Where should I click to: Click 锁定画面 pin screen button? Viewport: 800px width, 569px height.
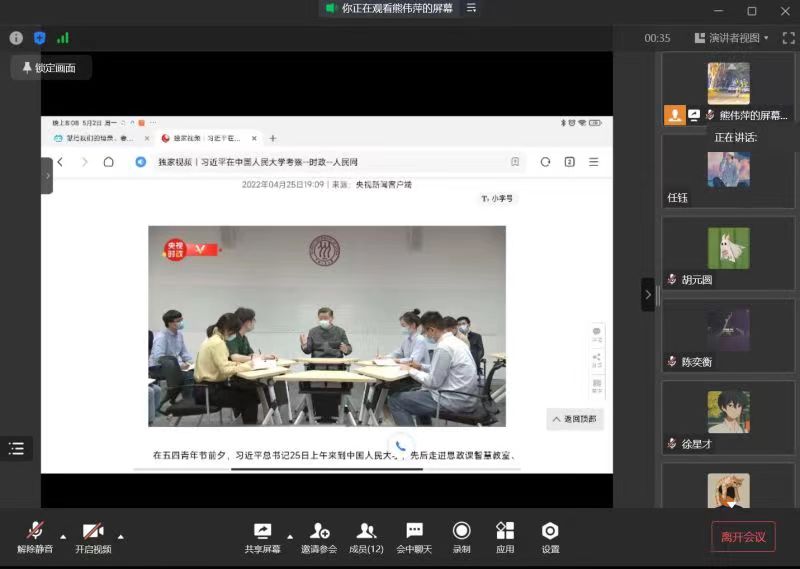(x=51, y=68)
